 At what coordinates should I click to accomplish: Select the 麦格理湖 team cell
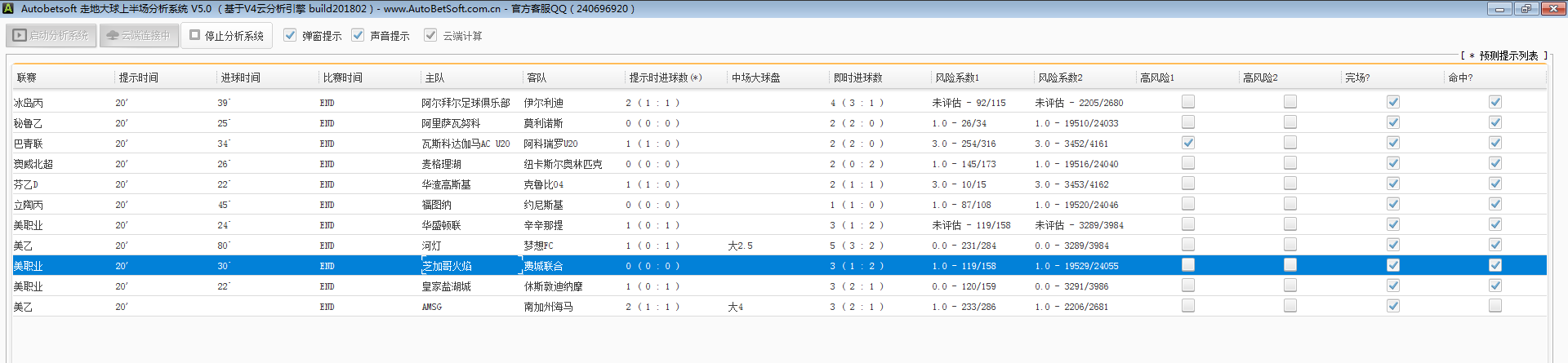[x=442, y=164]
